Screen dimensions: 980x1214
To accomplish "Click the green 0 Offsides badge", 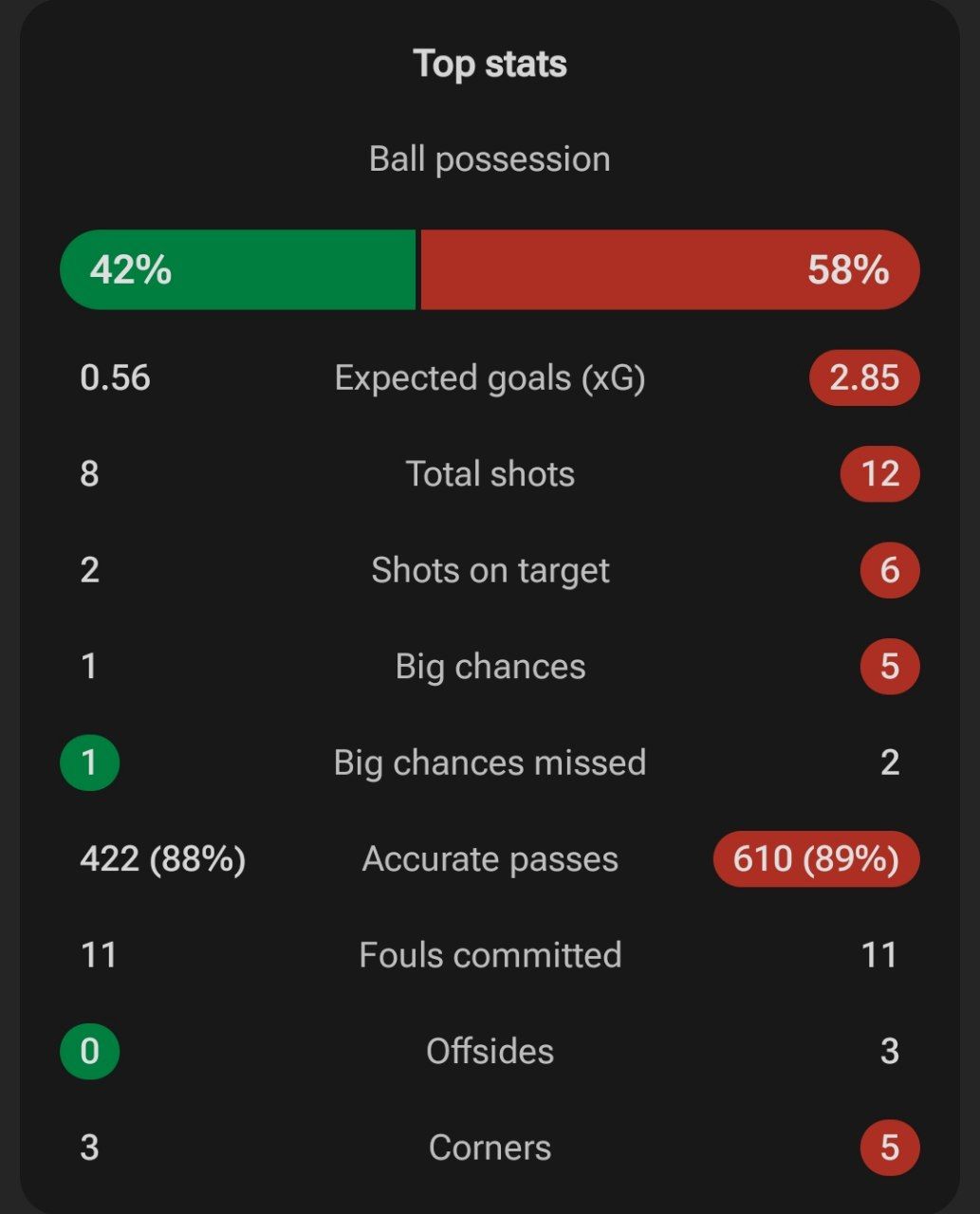I will tap(89, 1051).
